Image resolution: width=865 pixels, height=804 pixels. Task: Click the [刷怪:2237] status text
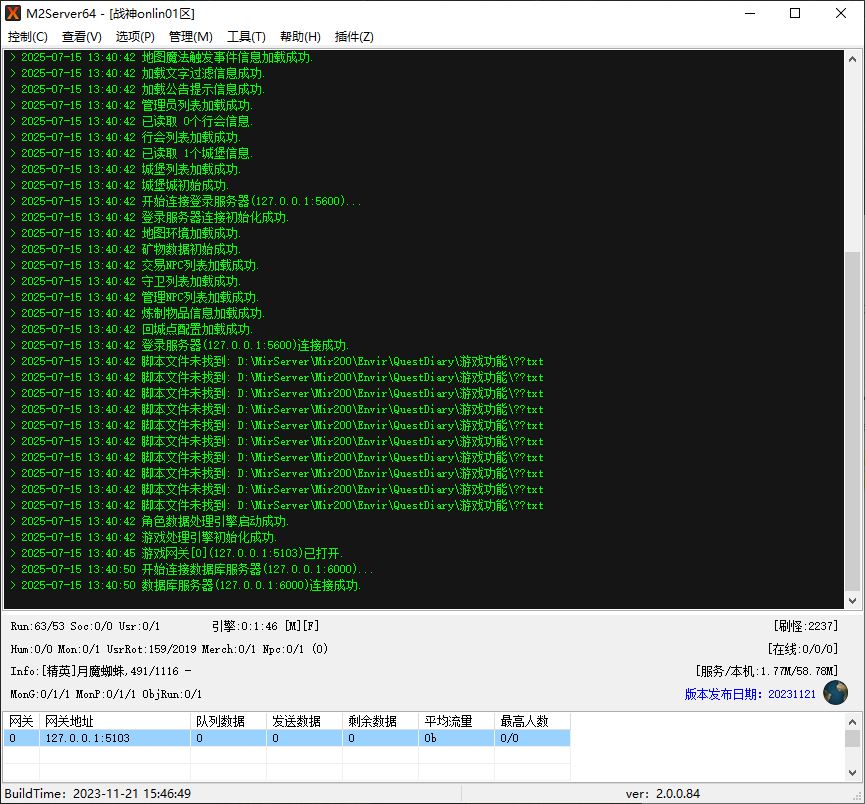[805, 626]
